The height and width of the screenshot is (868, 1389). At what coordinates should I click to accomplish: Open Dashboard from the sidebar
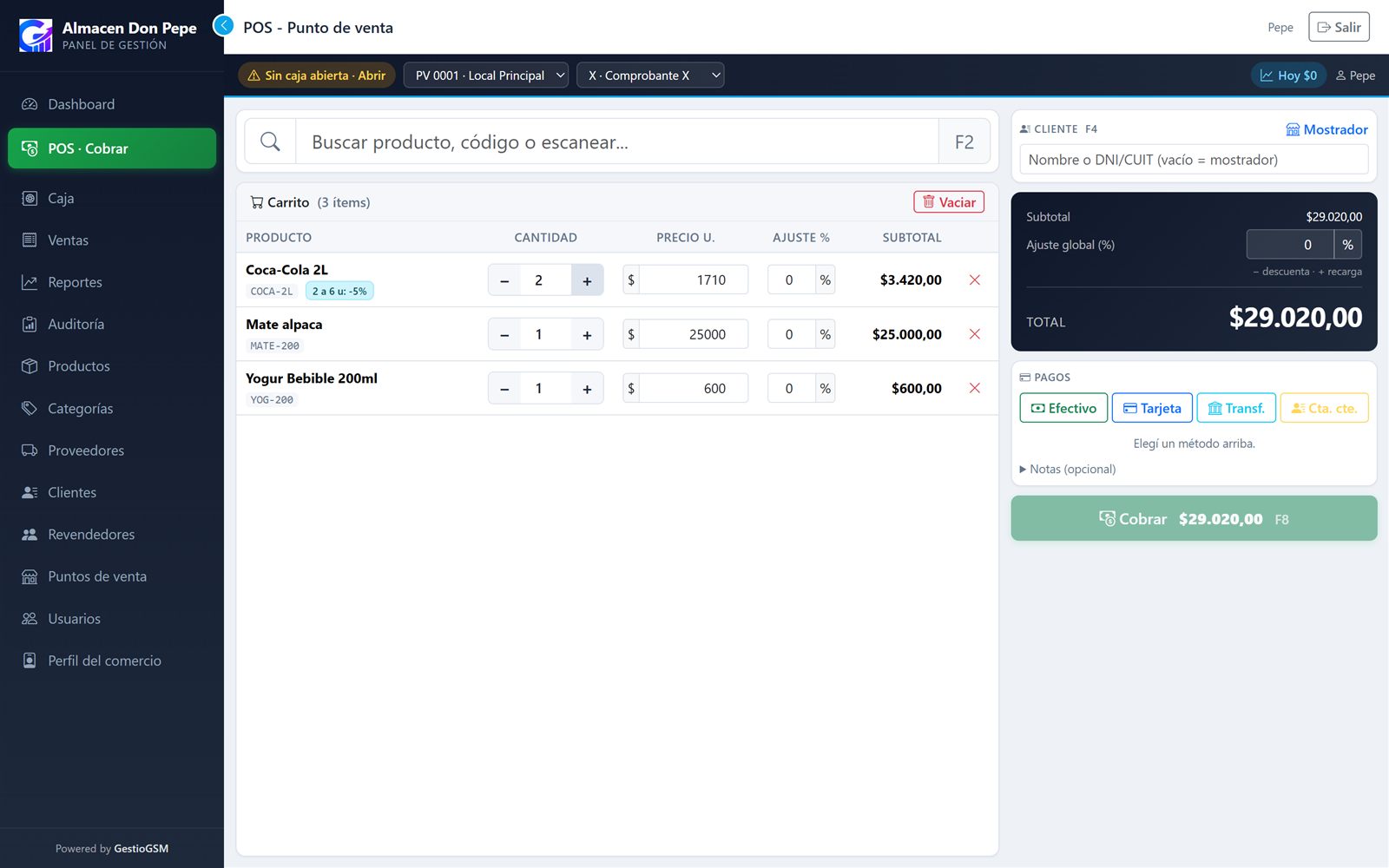coord(112,104)
